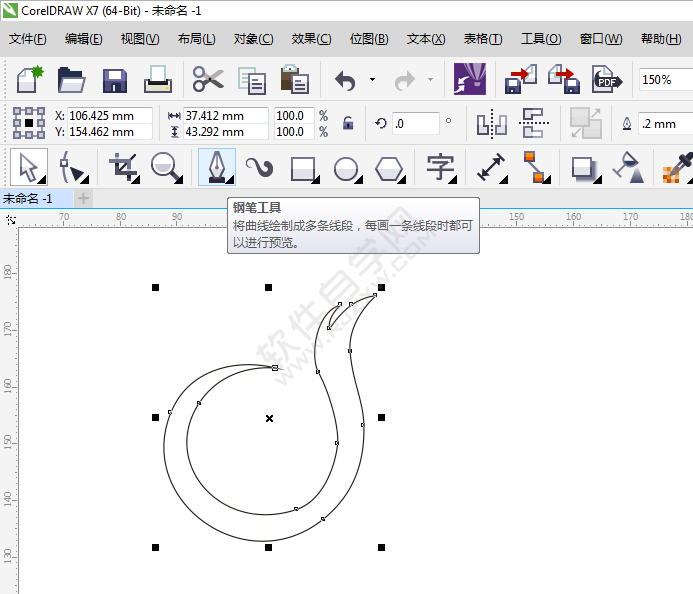Choose the Text tool

(440, 167)
